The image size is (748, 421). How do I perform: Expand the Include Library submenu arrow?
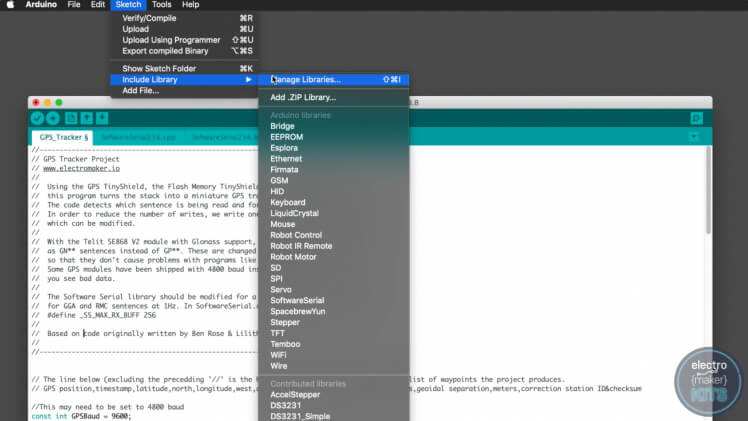(x=249, y=80)
